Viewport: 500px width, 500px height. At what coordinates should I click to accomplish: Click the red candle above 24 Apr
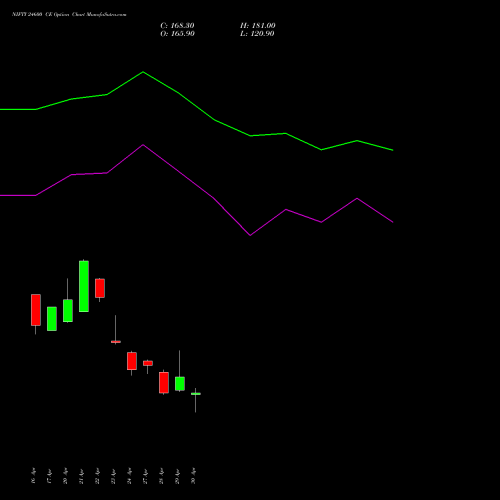point(132,361)
